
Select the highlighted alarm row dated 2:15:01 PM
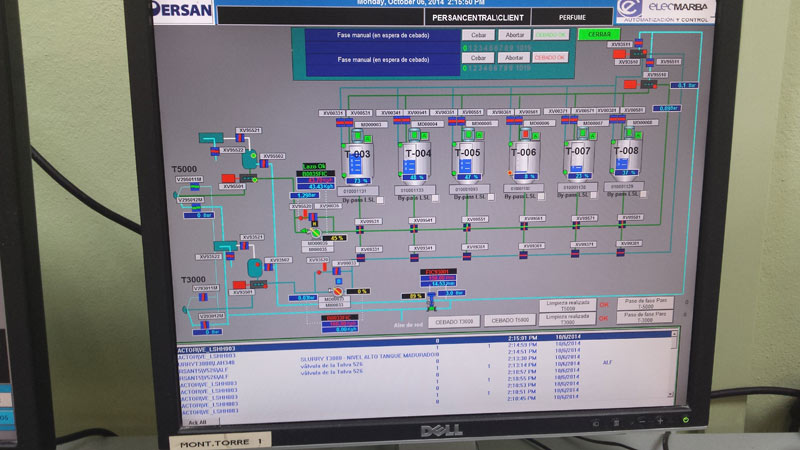tap(425, 340)
